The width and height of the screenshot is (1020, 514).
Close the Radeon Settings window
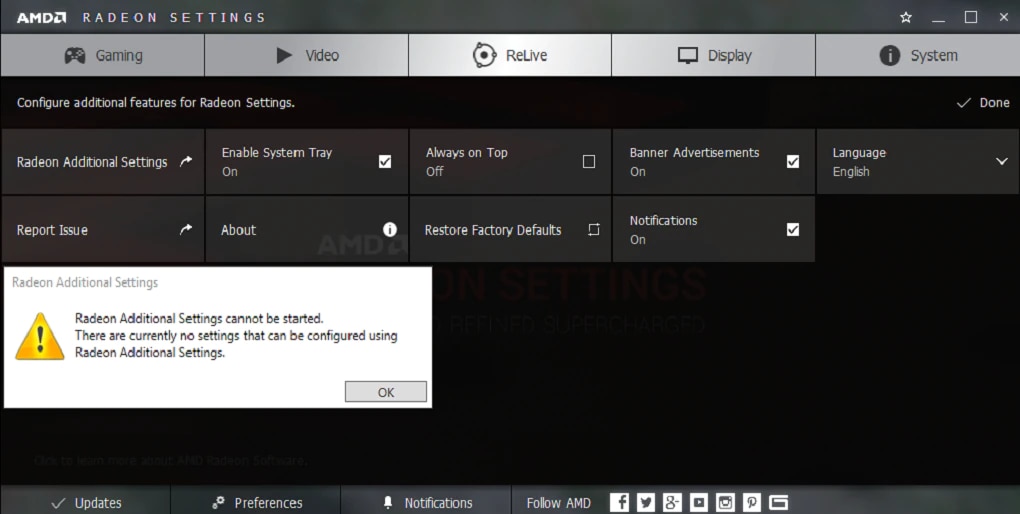1004,18
